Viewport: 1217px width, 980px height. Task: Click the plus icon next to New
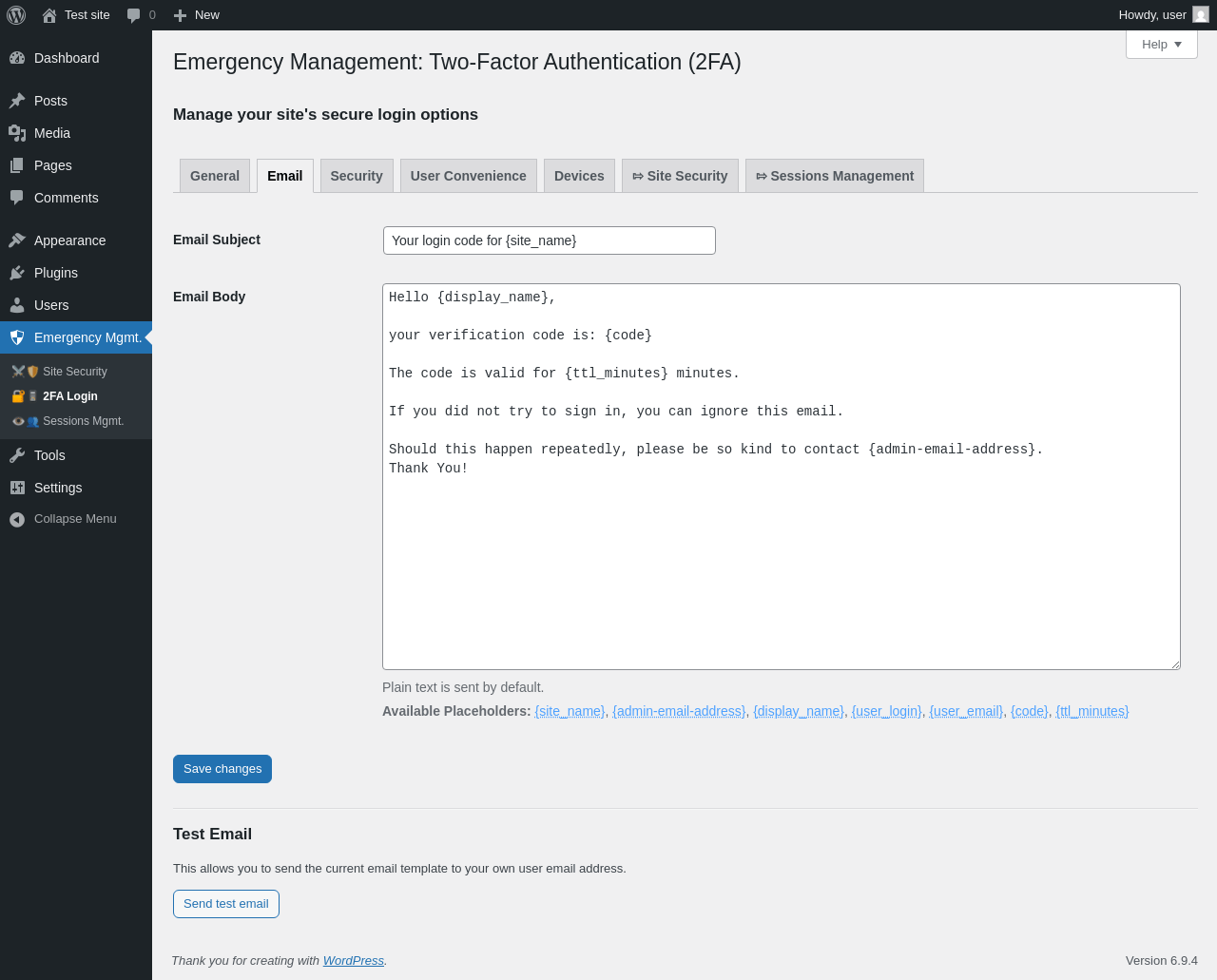tap(180, 15)
